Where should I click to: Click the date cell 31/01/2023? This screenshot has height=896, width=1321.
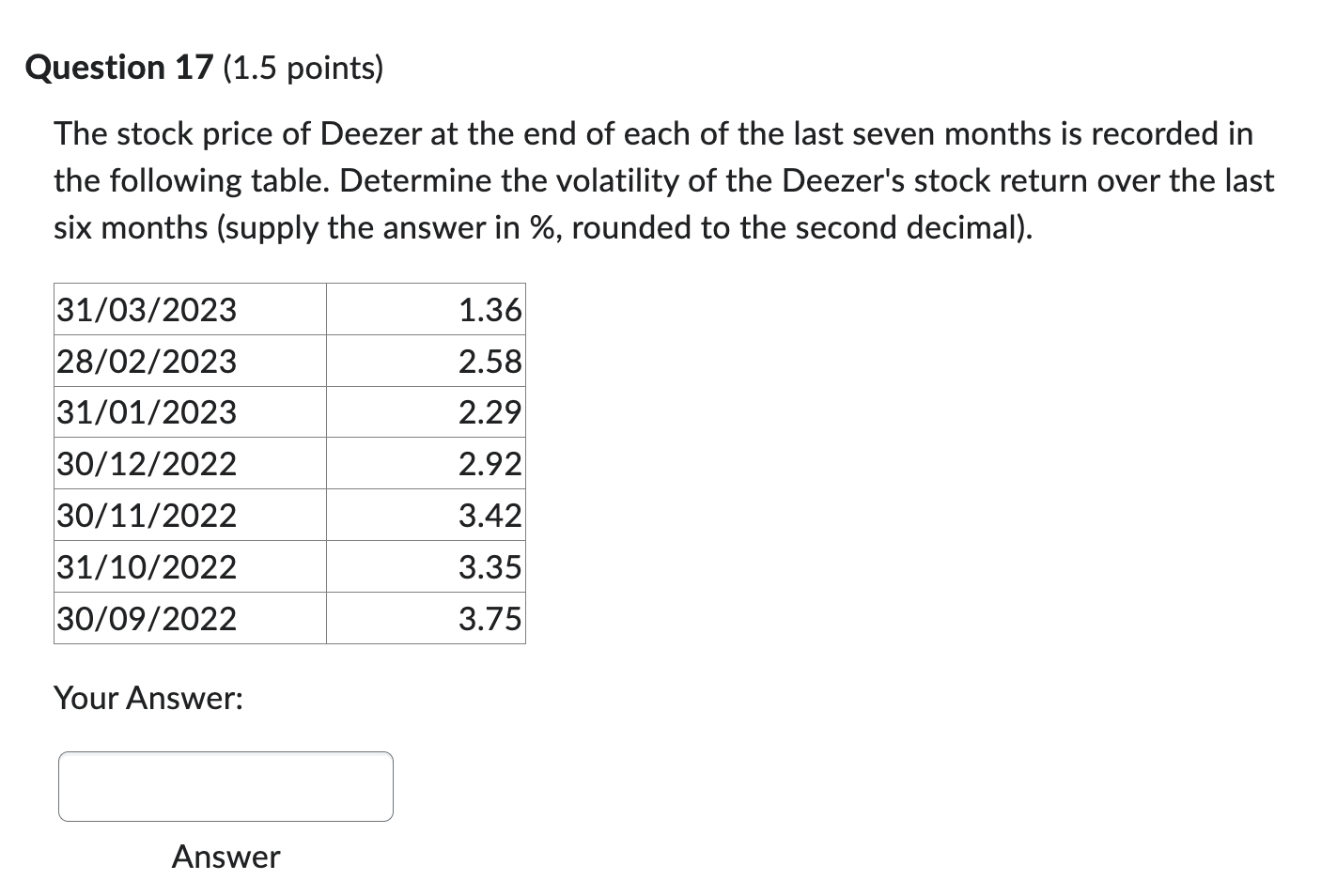[x=146, y=411]
